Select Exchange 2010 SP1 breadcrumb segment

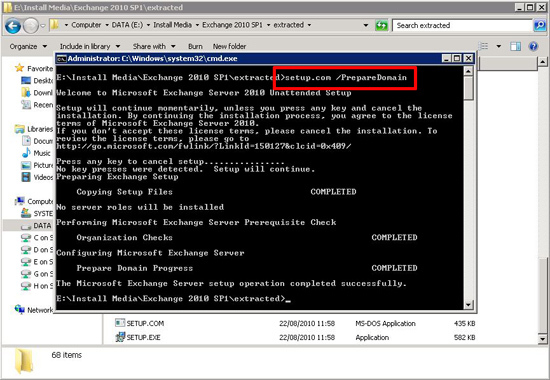pyautogui.click(x=232, y=25)
